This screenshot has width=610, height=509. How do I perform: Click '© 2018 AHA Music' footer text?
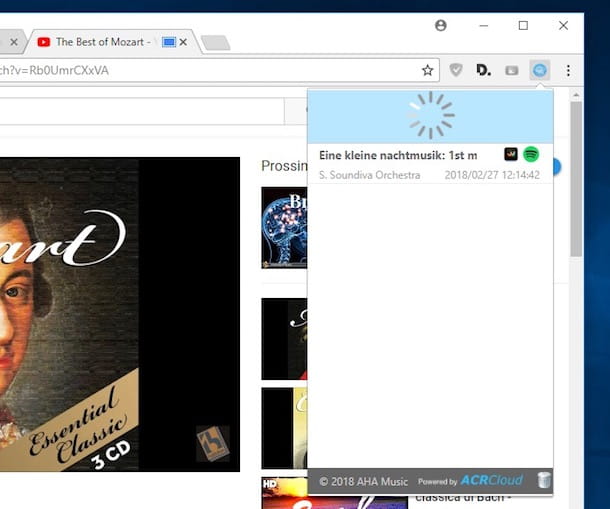[363, 482]
